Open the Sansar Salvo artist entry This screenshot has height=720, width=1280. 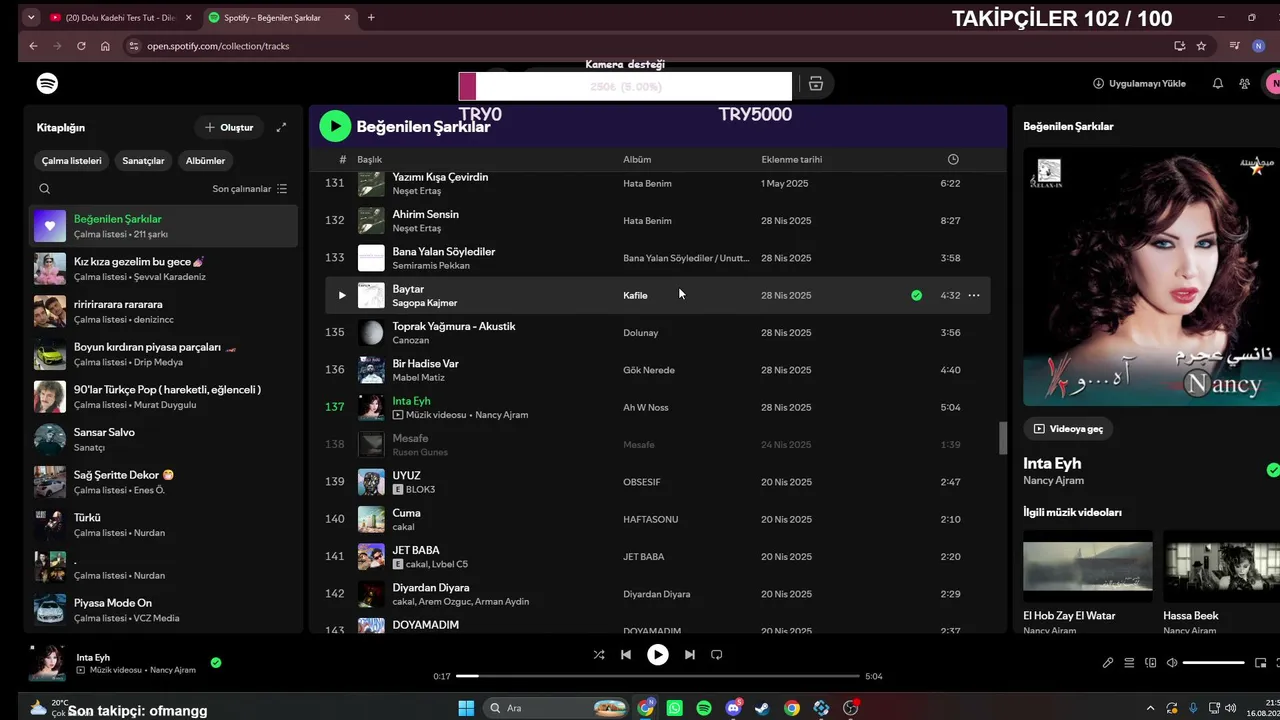point(164,439)
